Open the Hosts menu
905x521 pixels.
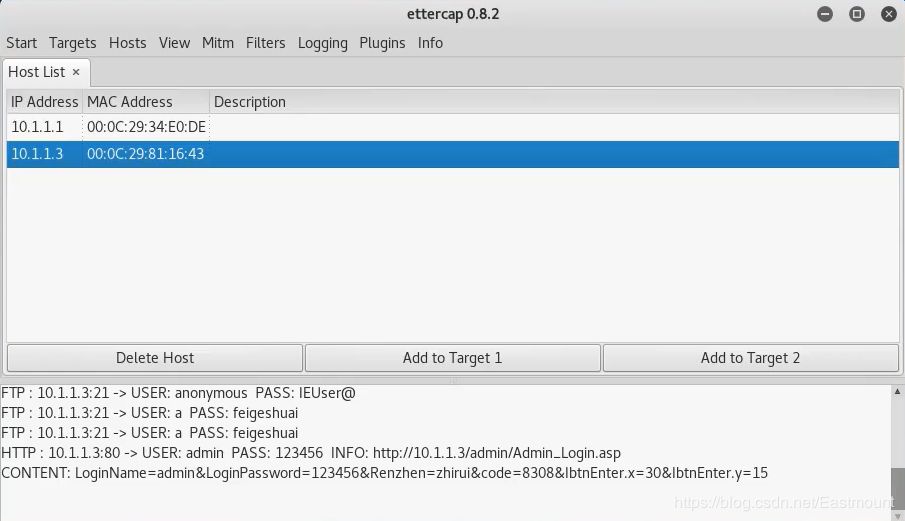pyautogui.click(x=127, y=43)
